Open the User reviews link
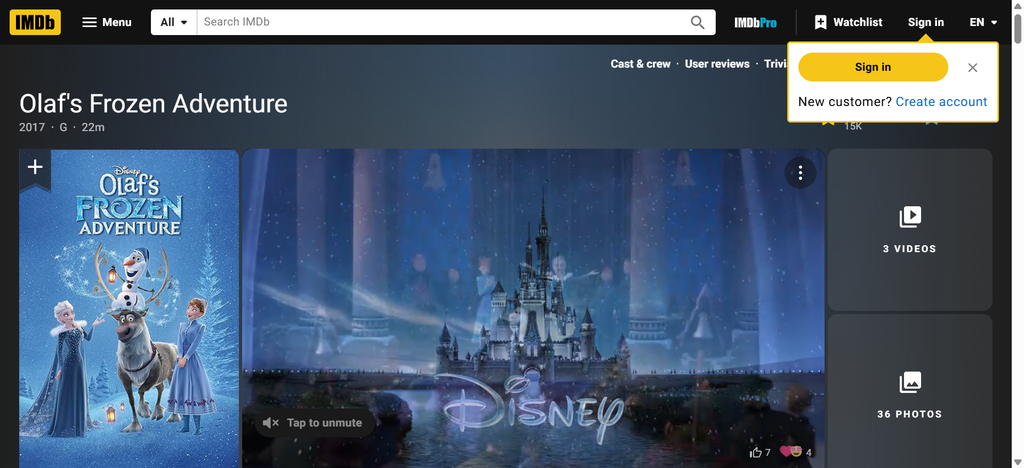1024x468 pixels. (x=717, y=64)
